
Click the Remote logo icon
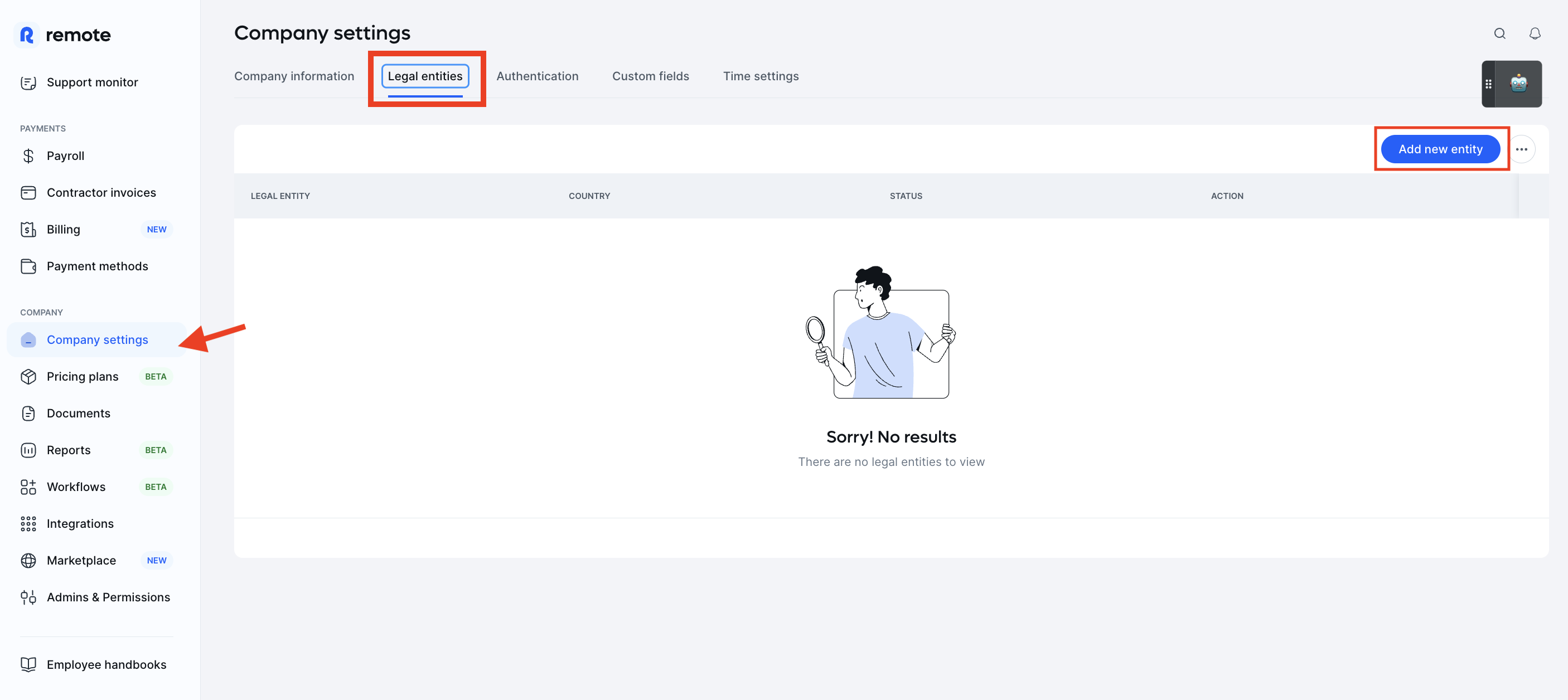tap(27, 35)
